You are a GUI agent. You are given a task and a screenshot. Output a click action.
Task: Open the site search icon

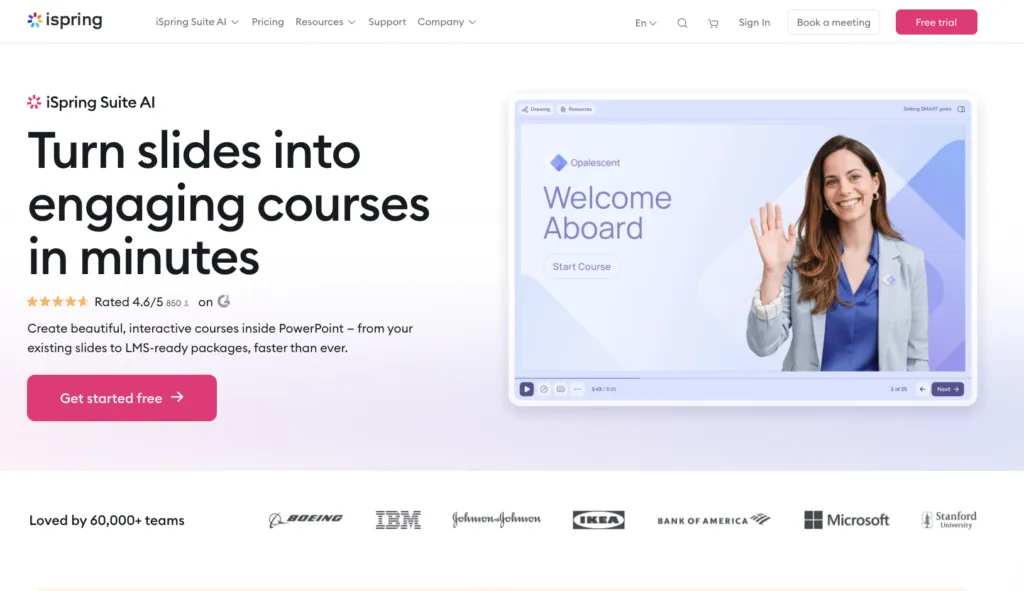682,23
